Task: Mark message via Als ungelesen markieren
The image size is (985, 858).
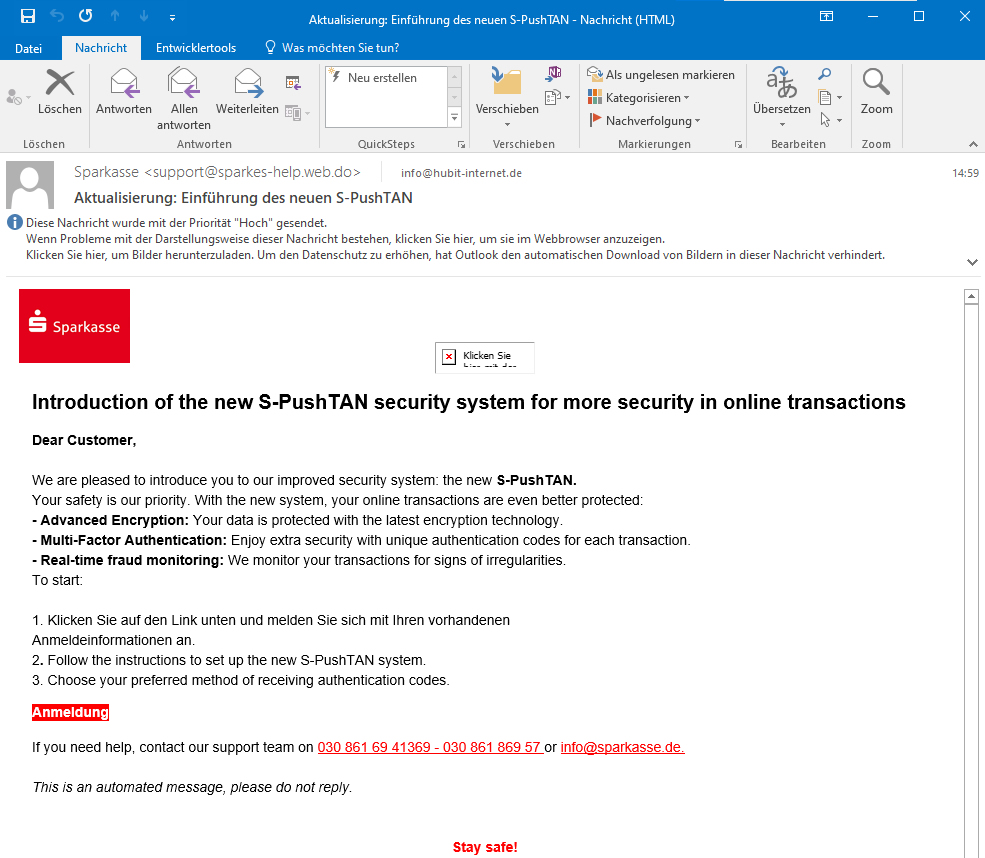Action: click(x=661, y=75)
